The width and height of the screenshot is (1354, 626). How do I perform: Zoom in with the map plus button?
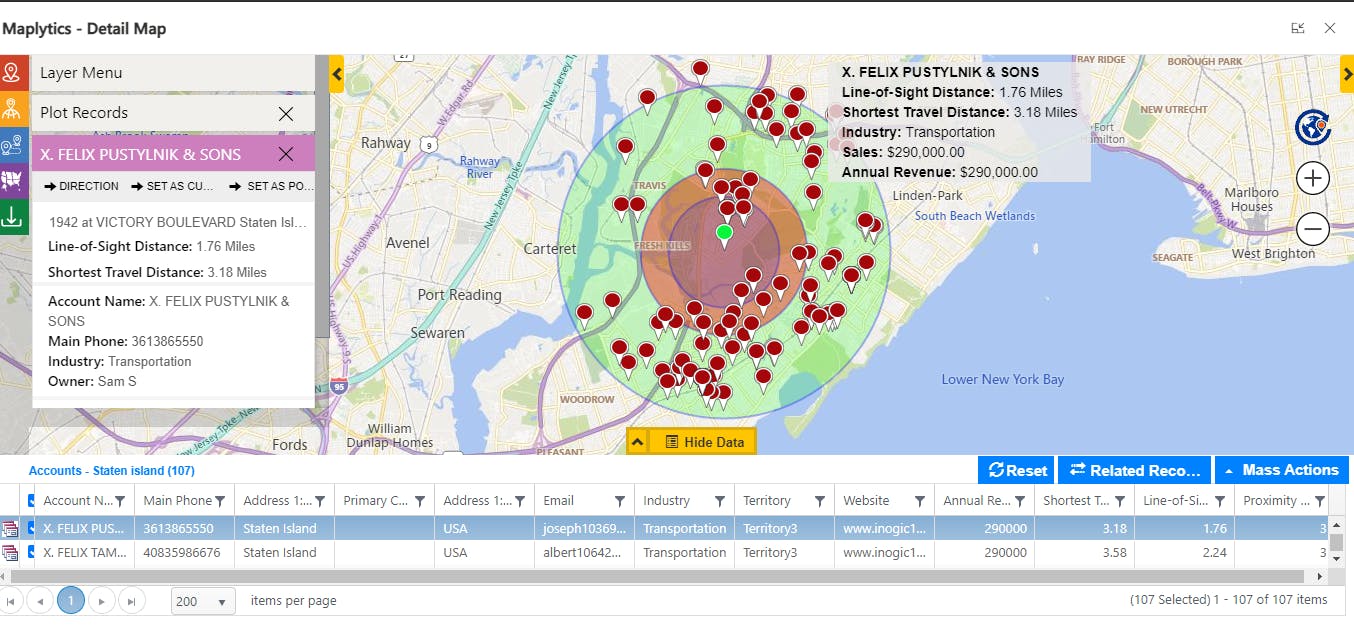coord(1312,179)
